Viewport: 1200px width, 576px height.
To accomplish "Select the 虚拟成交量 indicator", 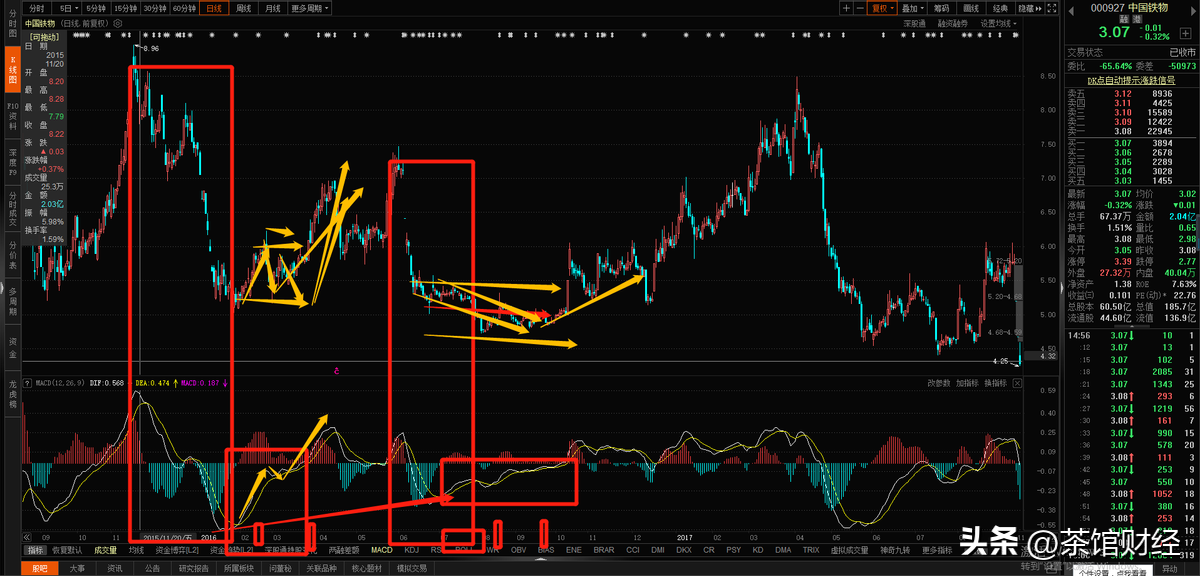I will click(850, 550).
